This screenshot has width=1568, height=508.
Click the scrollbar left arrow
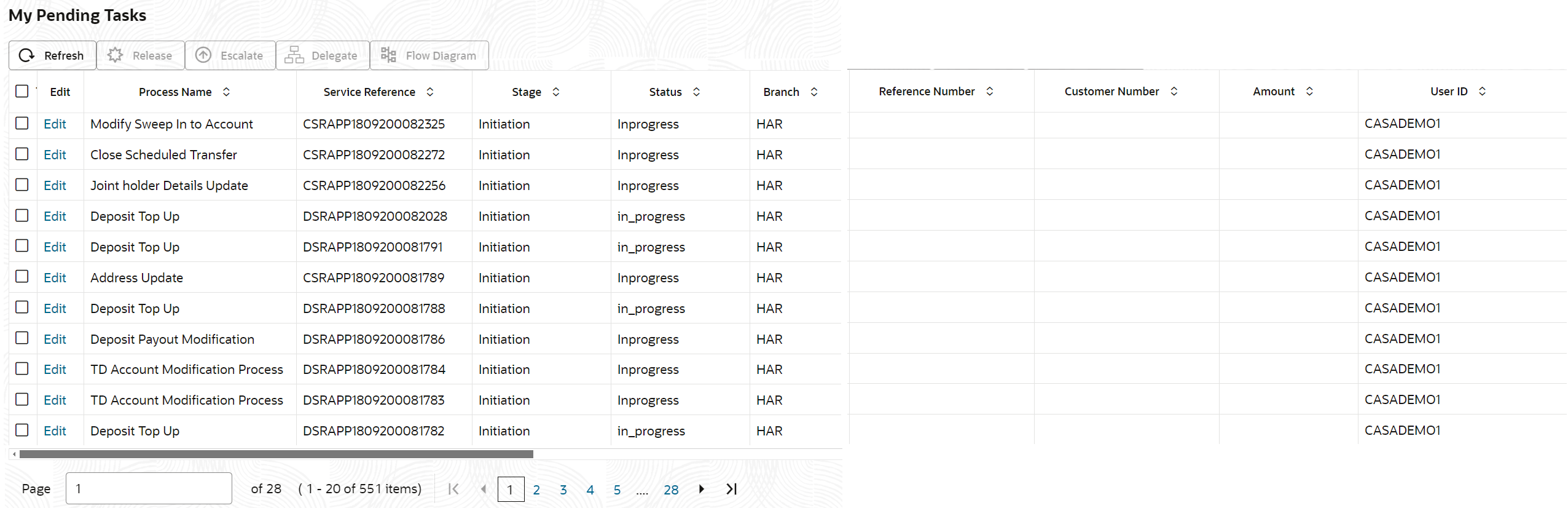pyautogui.click(x=14, y=454)
